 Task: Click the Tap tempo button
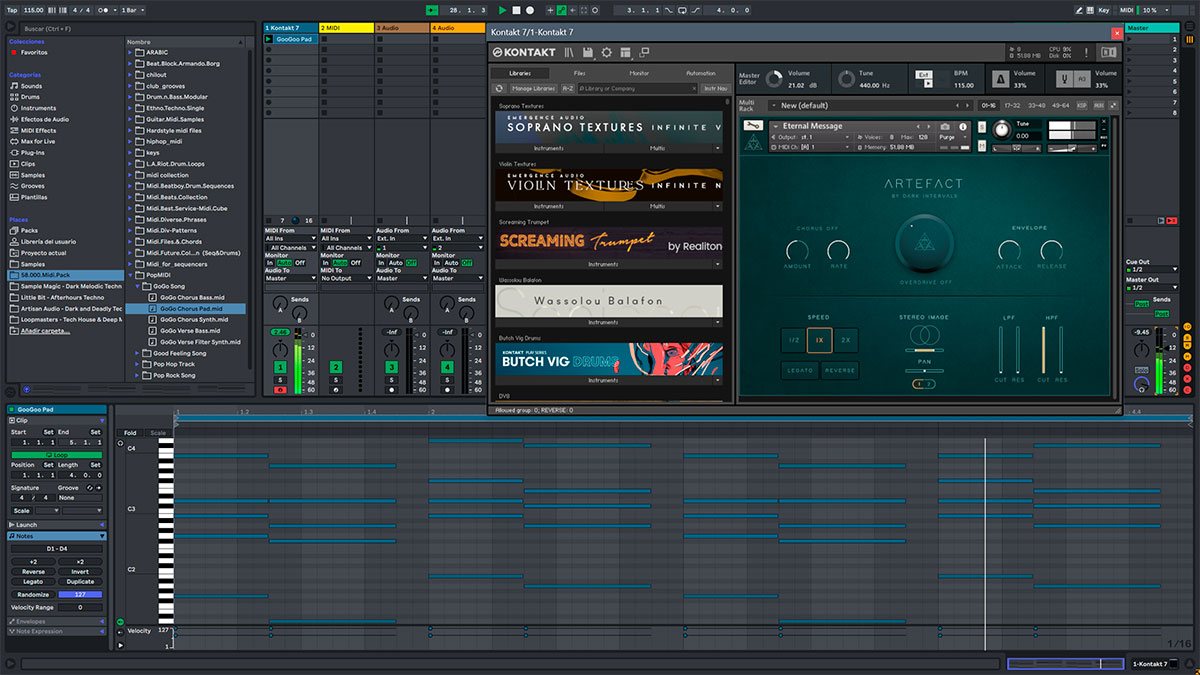click(12, 9)
